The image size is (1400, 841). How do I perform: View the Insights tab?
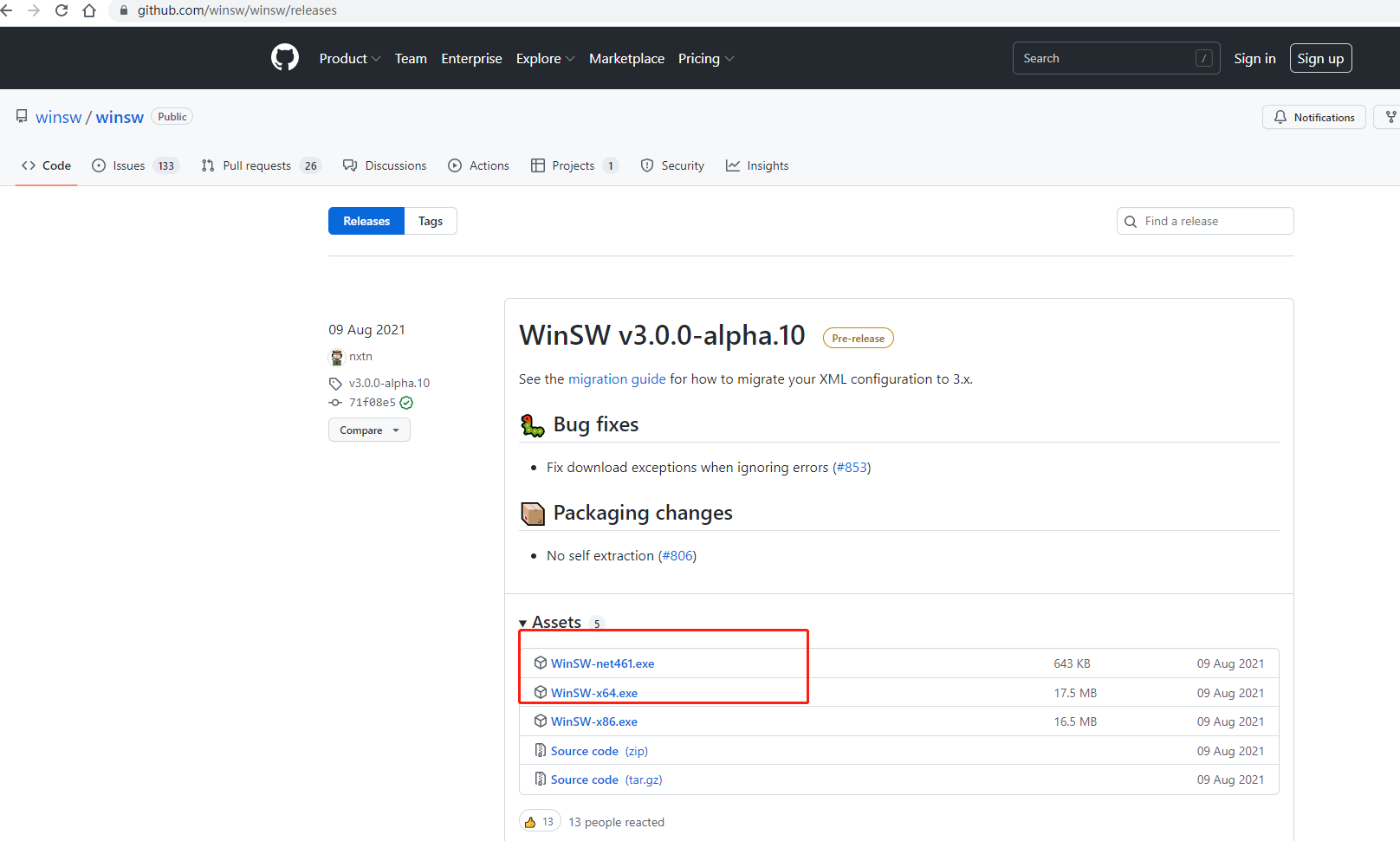[x=757, y=165]
